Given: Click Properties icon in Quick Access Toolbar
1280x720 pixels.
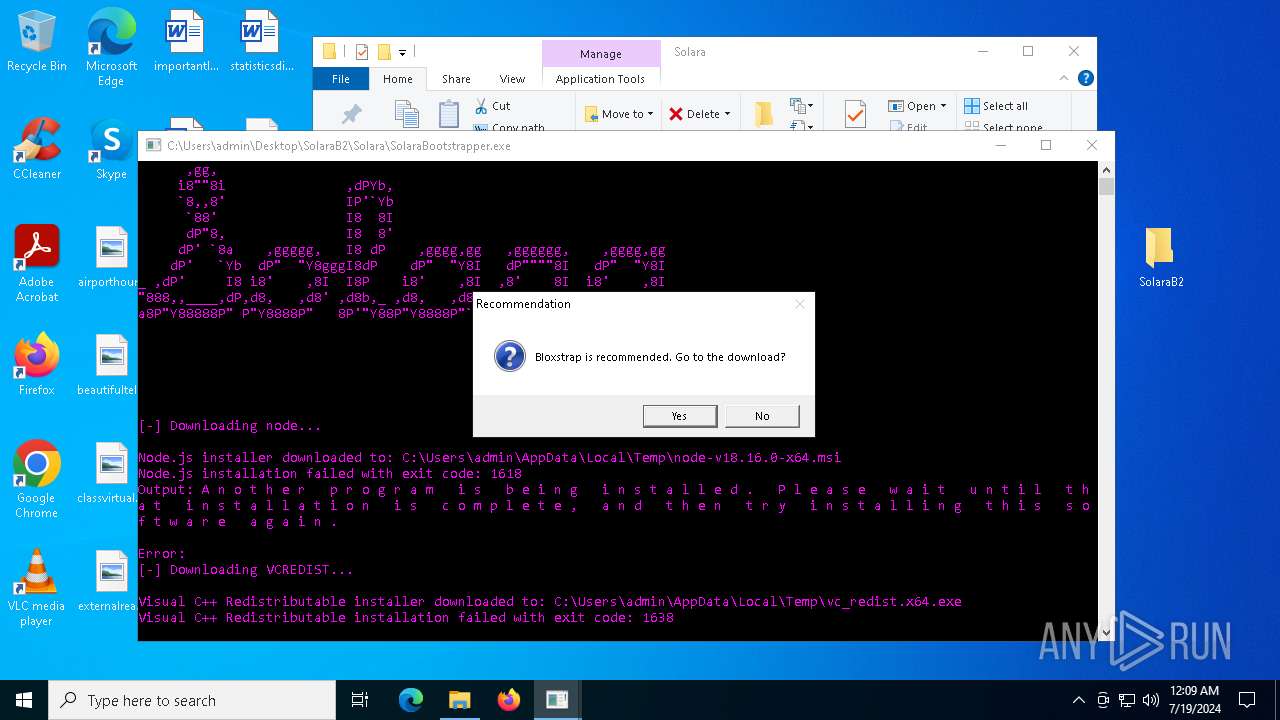Looking at the screenshot, I should click(x=362, y=52).
